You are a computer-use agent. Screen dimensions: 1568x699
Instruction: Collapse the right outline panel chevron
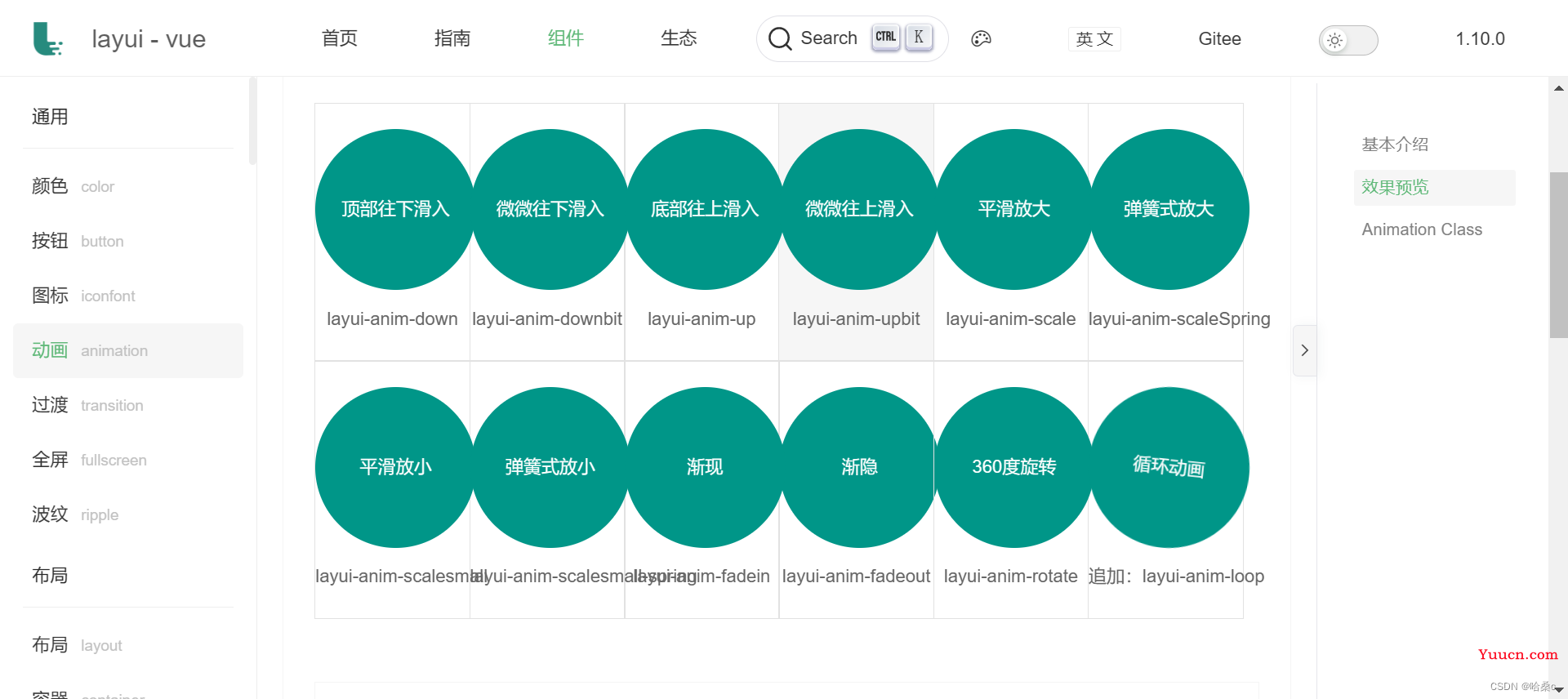tap(1304, 350)
